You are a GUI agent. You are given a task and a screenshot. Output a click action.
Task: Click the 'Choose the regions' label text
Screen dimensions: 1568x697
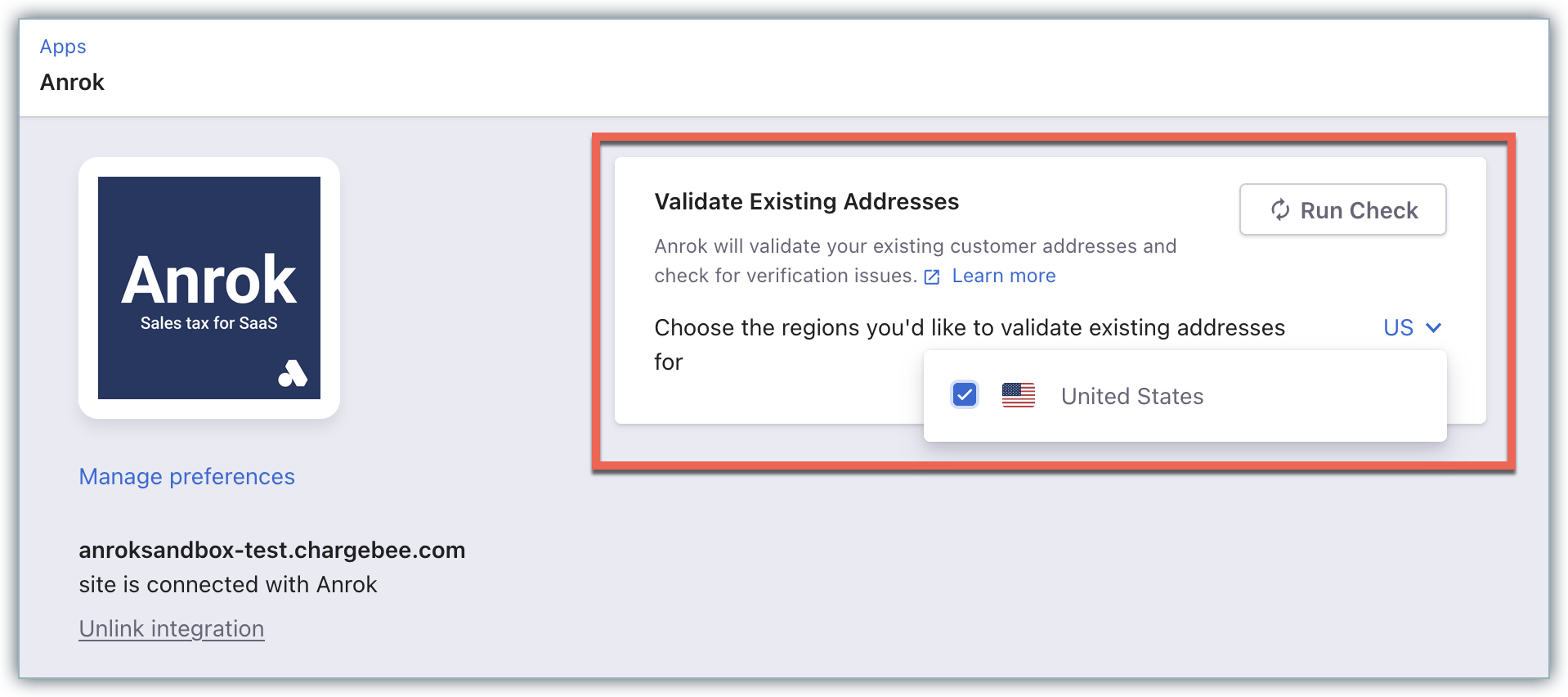(x=969, y=327)
